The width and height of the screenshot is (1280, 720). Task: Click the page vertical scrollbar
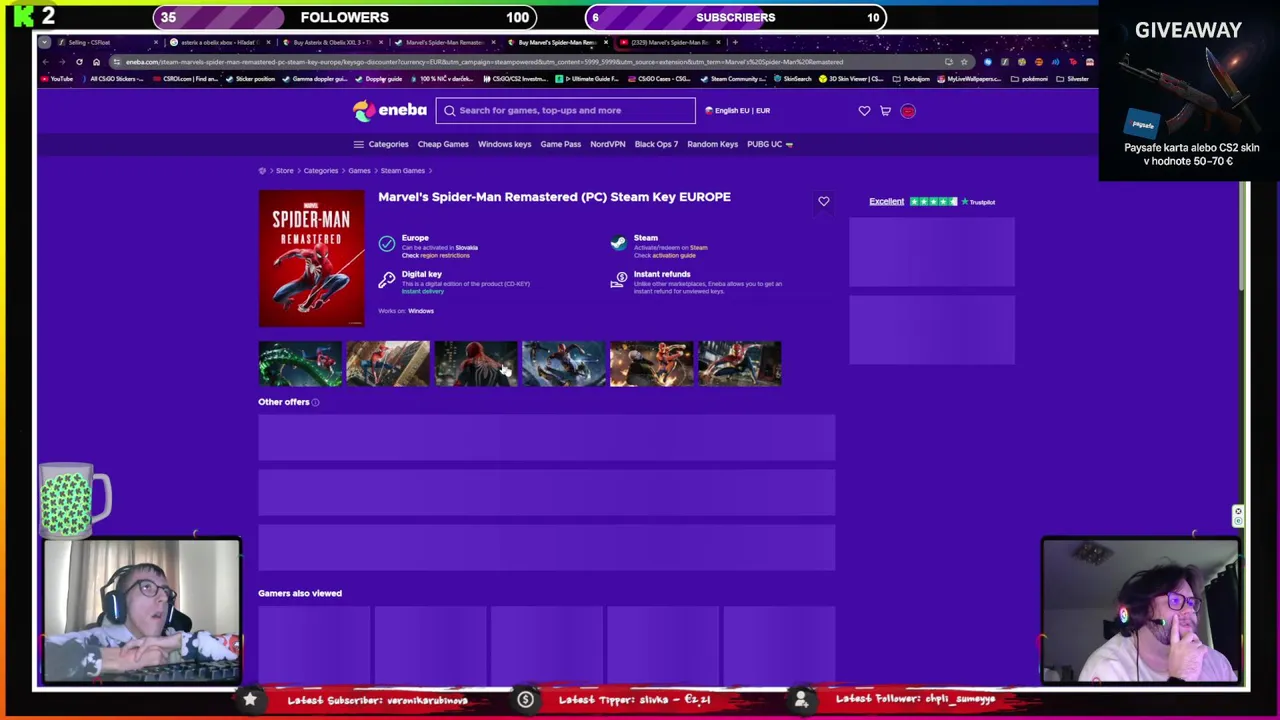[x=1243, y=237]
